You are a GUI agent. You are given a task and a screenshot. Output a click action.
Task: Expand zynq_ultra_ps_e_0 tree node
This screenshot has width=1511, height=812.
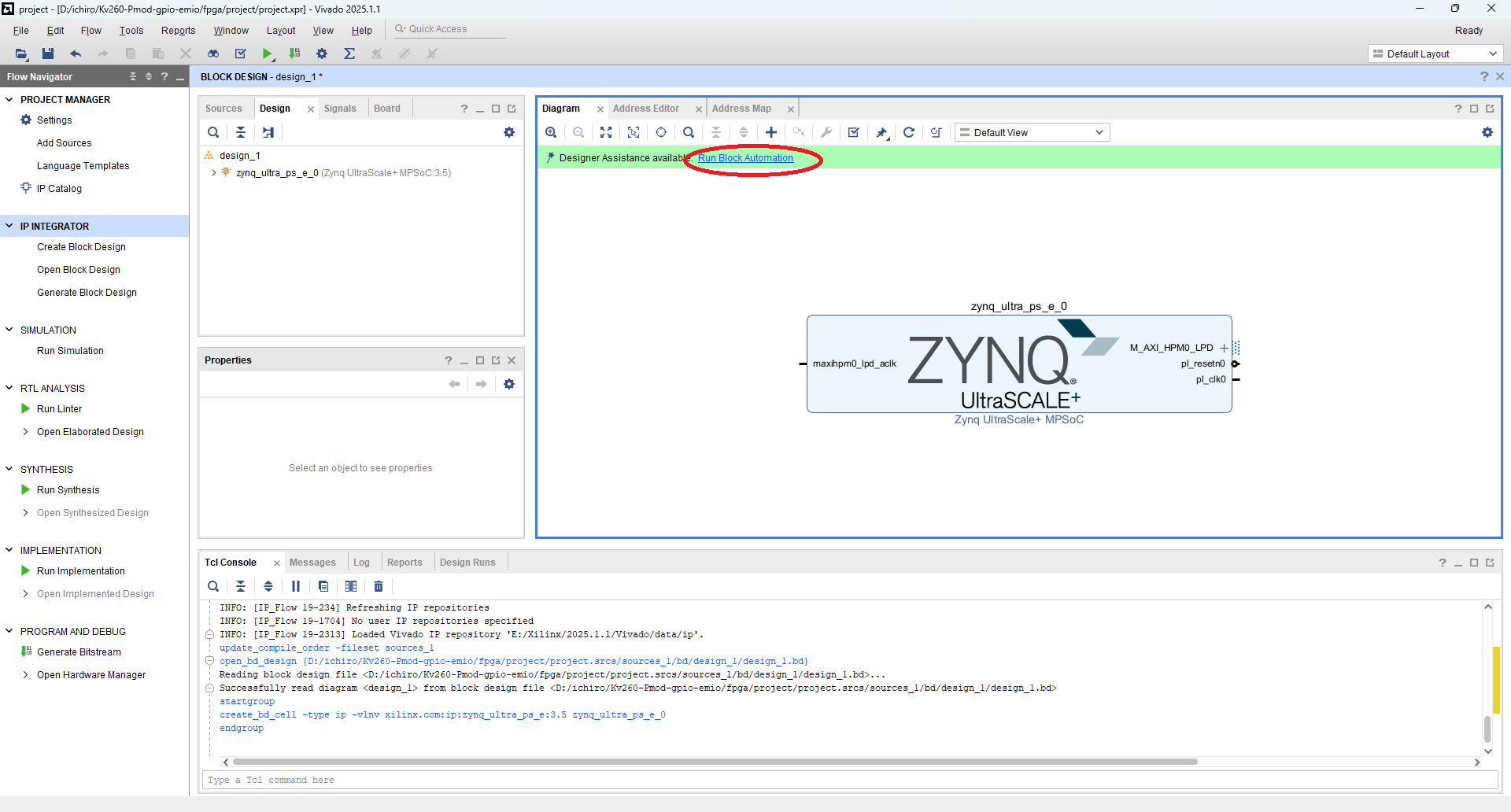[x=213, y=173]
